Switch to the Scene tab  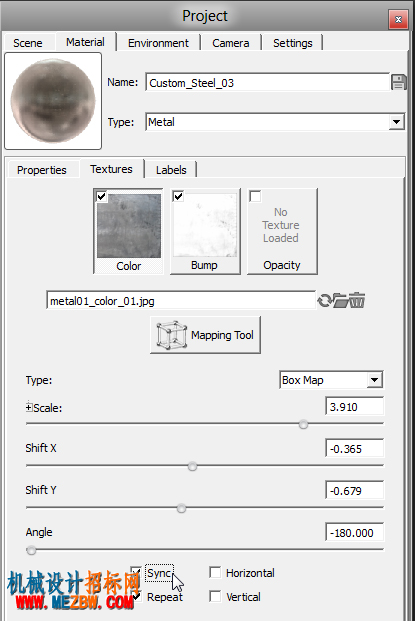28,43
